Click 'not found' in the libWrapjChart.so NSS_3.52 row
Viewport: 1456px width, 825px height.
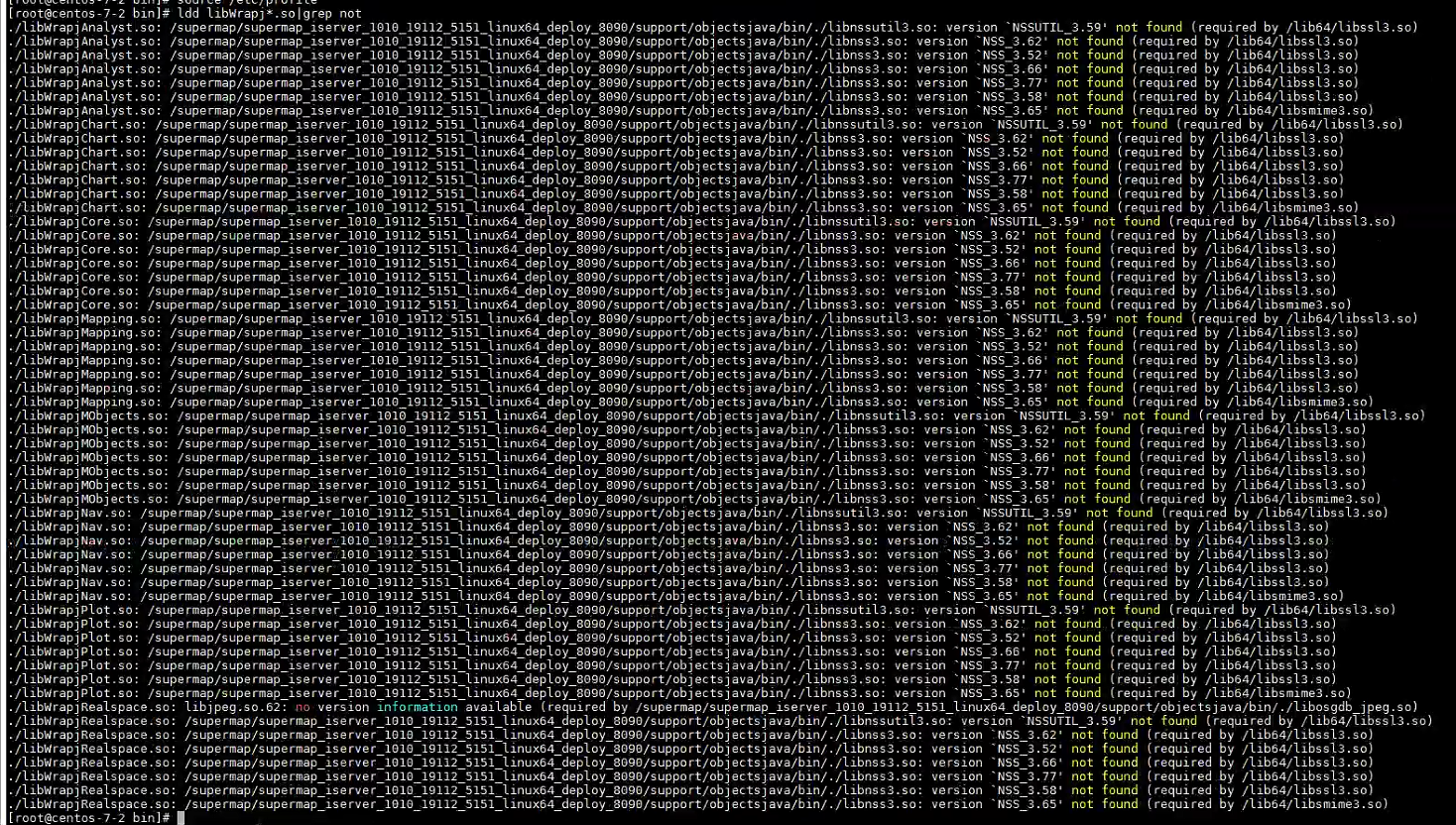click(1076, 153)
